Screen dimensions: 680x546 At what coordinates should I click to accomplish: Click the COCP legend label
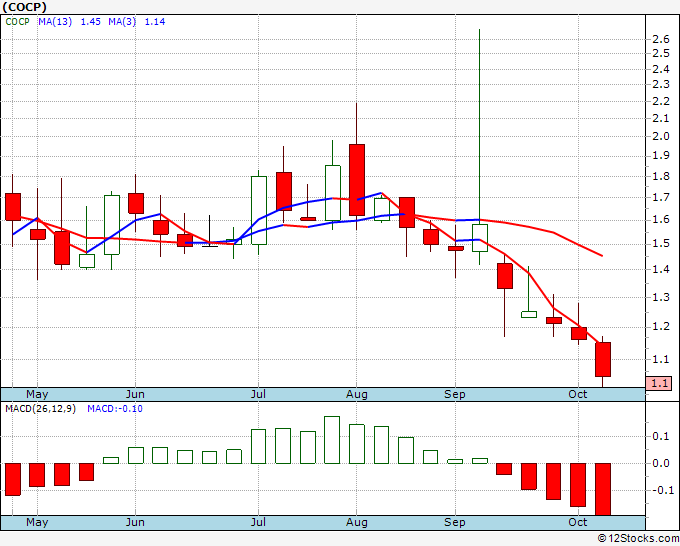(17, 22)
